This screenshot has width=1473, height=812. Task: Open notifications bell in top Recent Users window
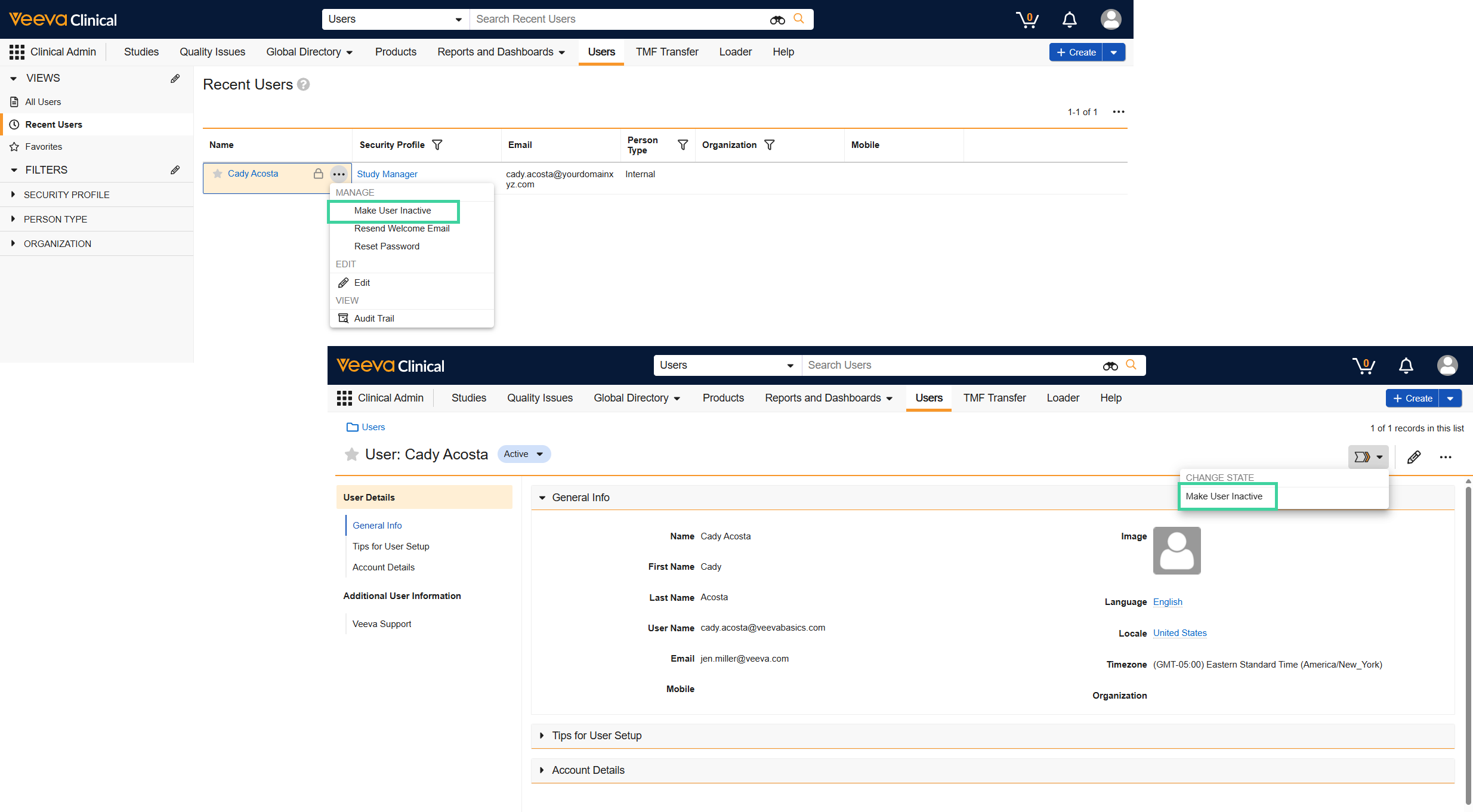point(1070,20)
